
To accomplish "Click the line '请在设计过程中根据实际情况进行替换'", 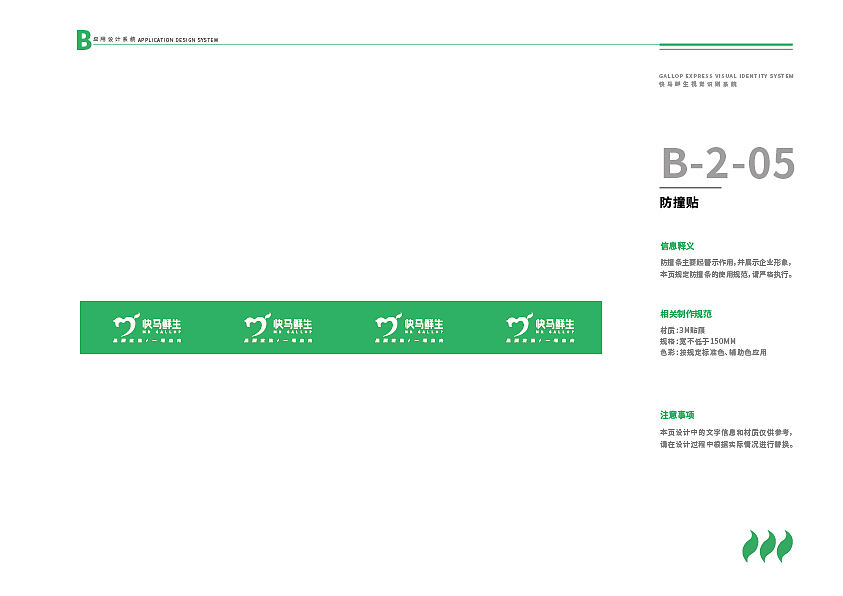I will point(727,444).
